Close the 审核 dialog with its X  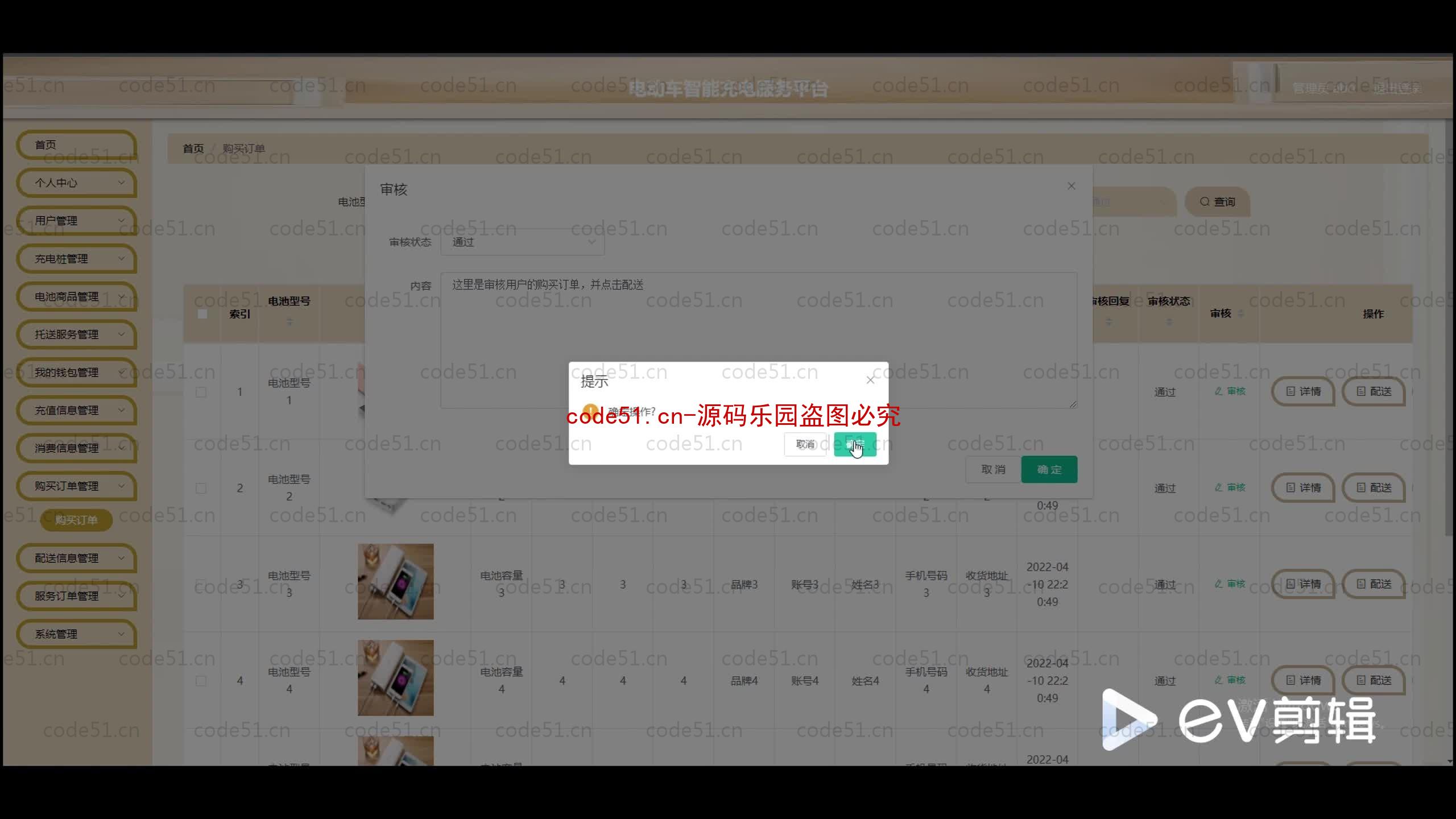coord(1072,186)
